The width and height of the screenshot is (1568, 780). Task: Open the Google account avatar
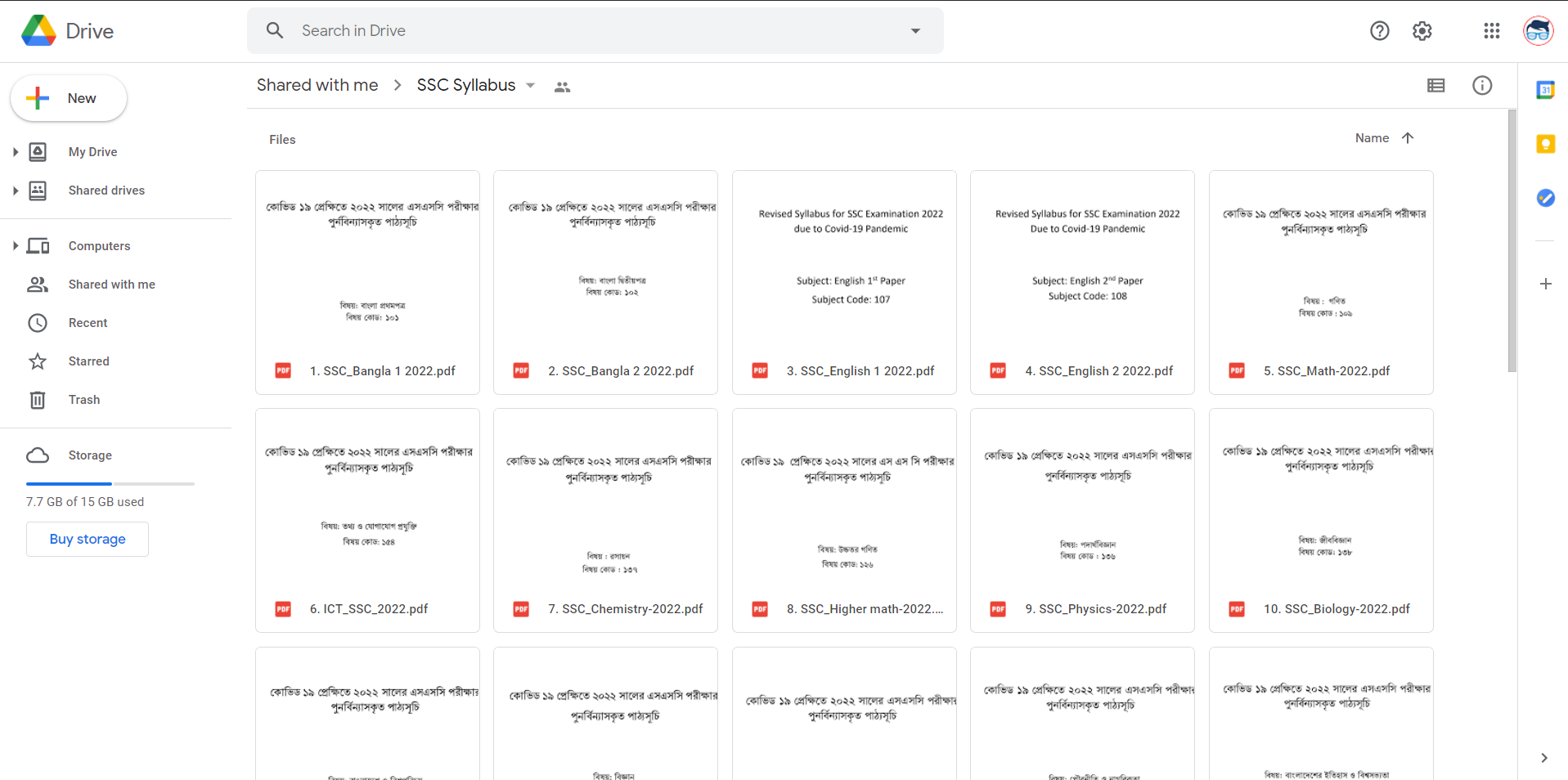tap(1539, 31)
